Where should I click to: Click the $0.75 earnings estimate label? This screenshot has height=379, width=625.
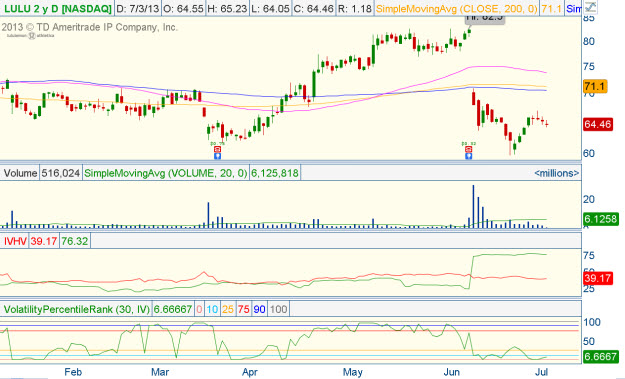[x=217, y=143]
